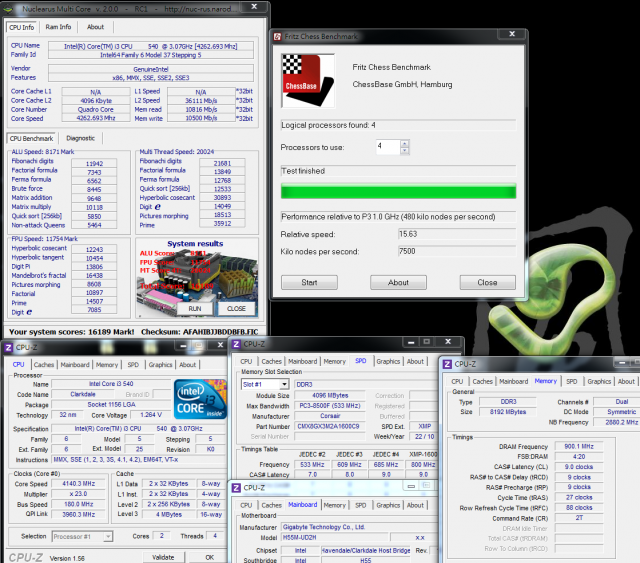Click the CPU-Z icon of the SPD window
This screenshot has width=640, height=563.
pos(236,344)
